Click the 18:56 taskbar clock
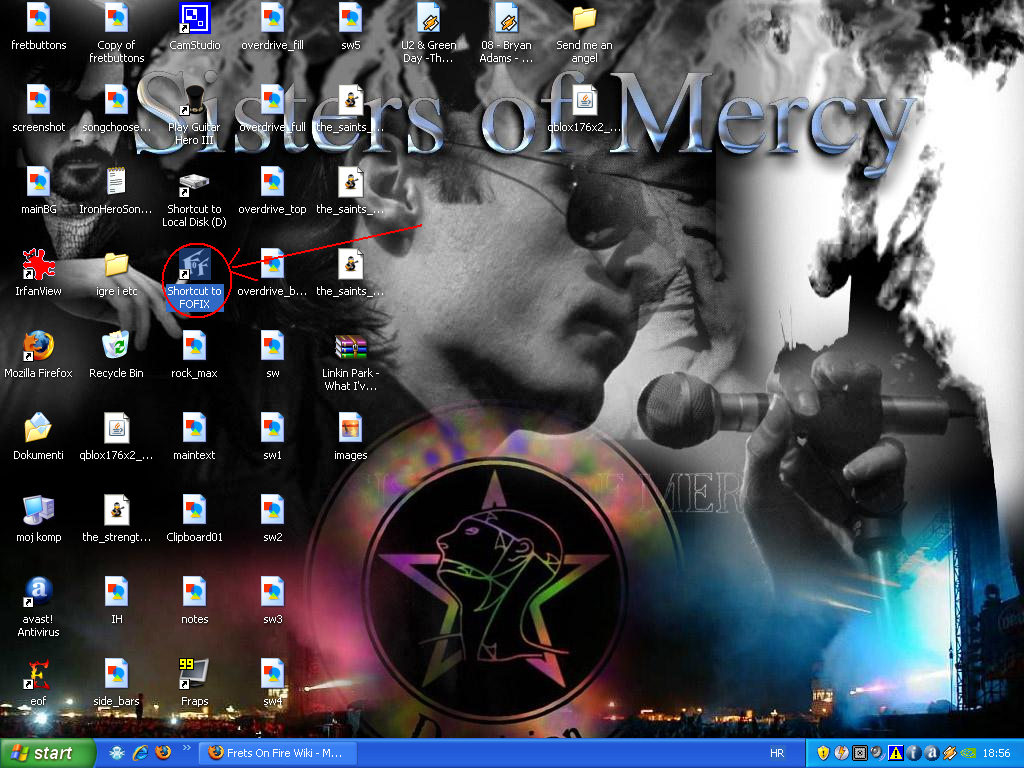This screenshot has height=768, width=1024. tap(996, 753)
